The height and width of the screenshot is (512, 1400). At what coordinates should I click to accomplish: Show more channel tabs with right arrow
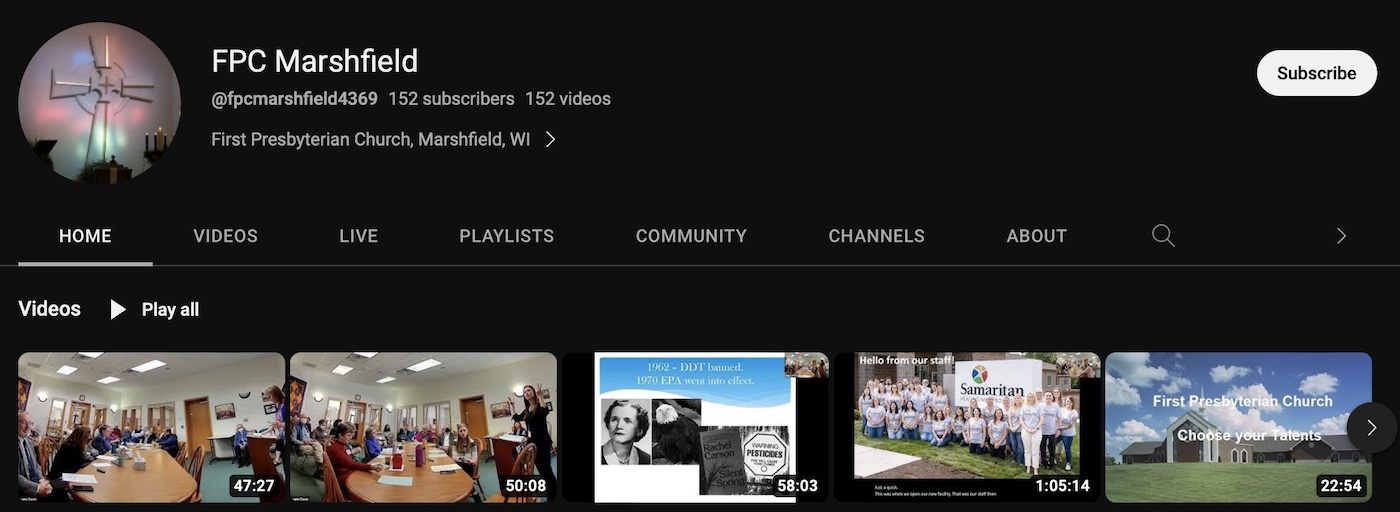pyautogui.click(x=1342, y=236)
